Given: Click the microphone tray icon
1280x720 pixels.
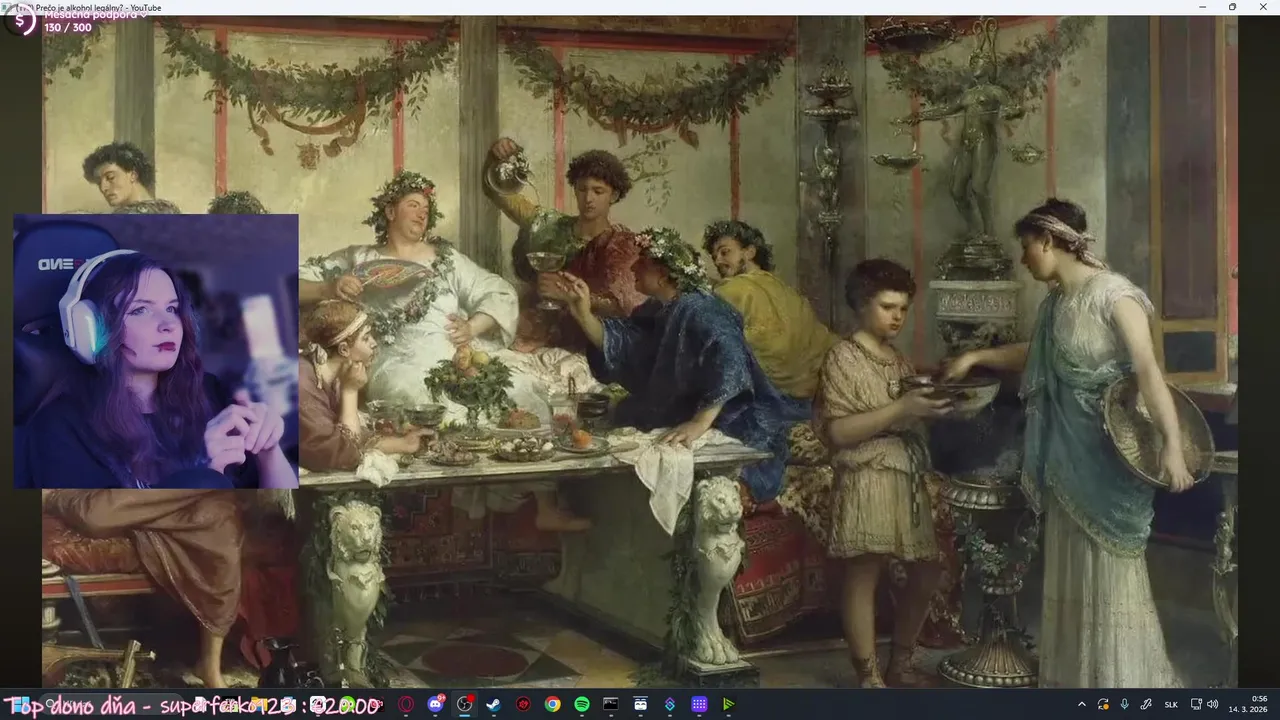Looking at the screenshot, I should tap(1125, 704).
